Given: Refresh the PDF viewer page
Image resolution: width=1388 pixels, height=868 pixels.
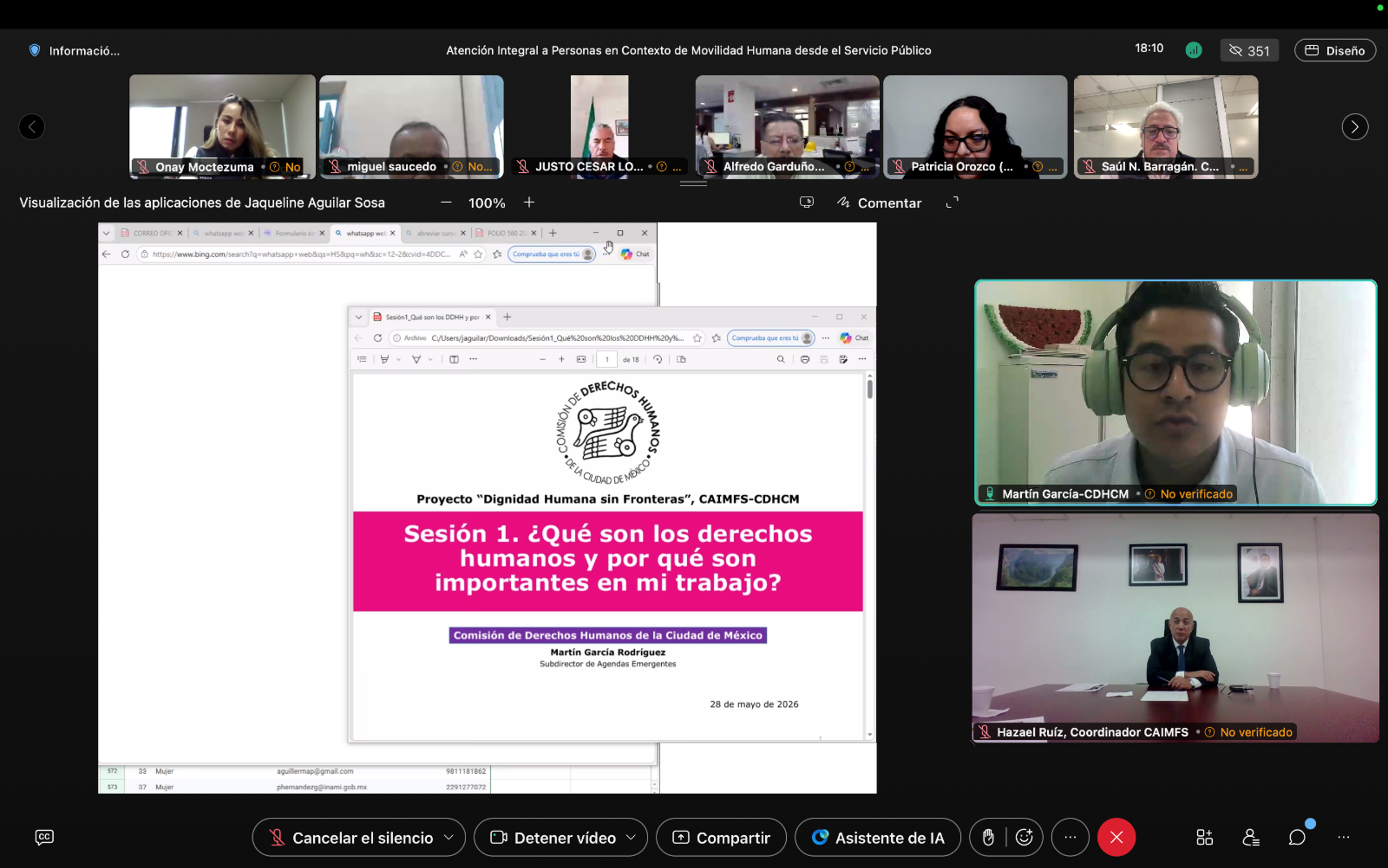Looking at the screenshot, I should pos(378,338).
